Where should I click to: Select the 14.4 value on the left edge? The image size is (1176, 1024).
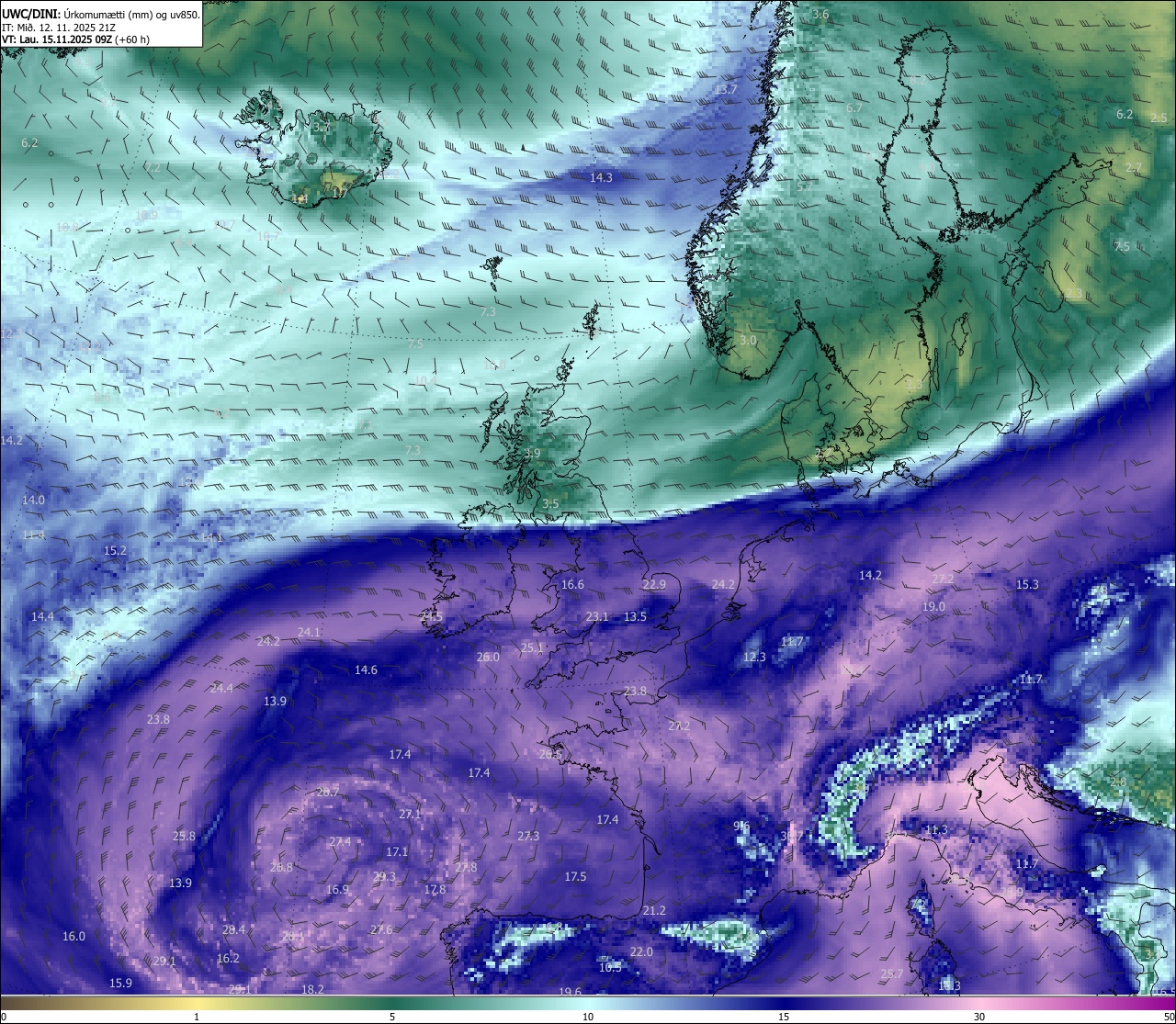42,616
